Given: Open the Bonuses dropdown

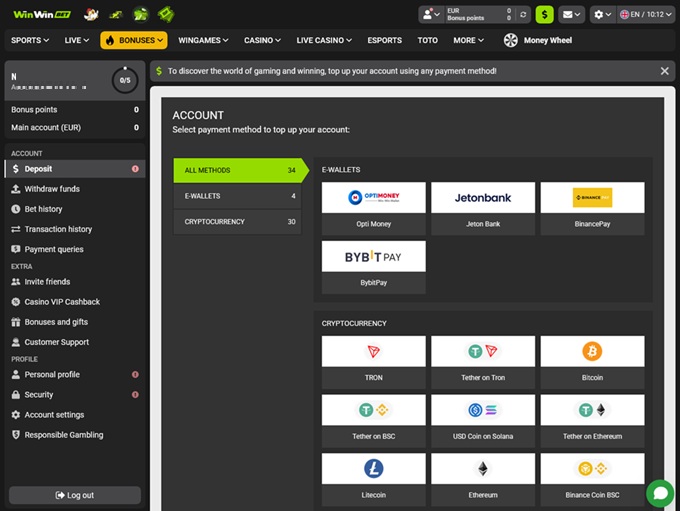Looking at the screenshot, I should pyautogui.click(x=134, y=41).
